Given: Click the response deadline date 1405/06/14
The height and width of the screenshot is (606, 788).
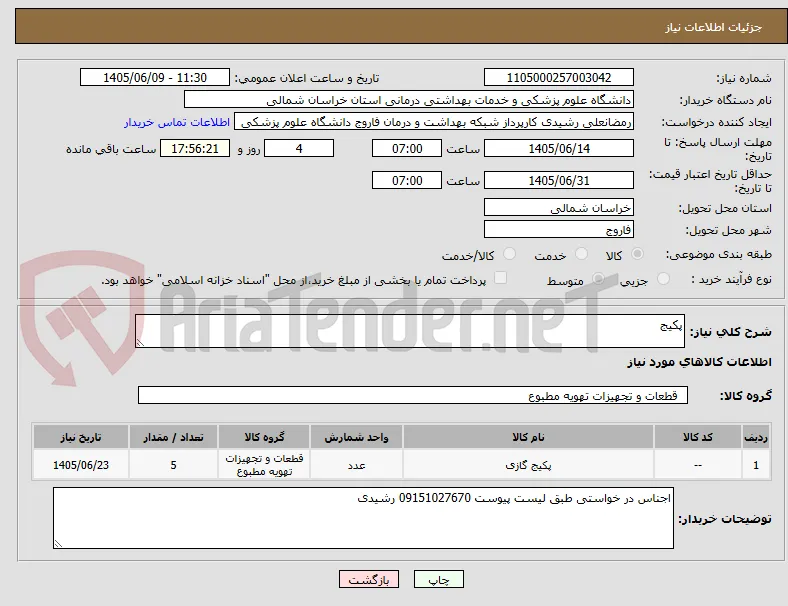Looking at the screenshot, I should pyautogui.click(x=559, y=148).
